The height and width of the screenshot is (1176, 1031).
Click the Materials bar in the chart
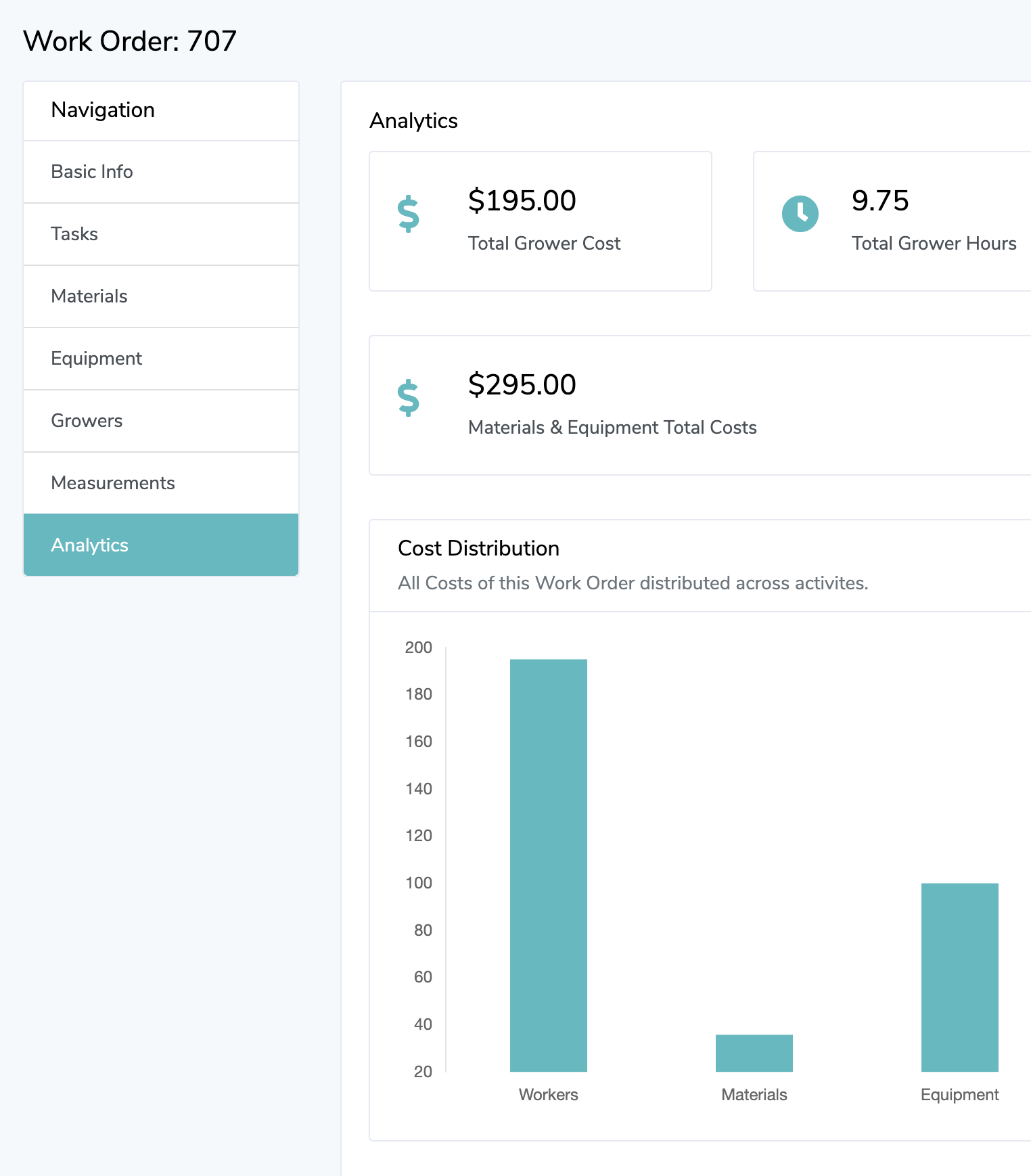[754, 1053]
